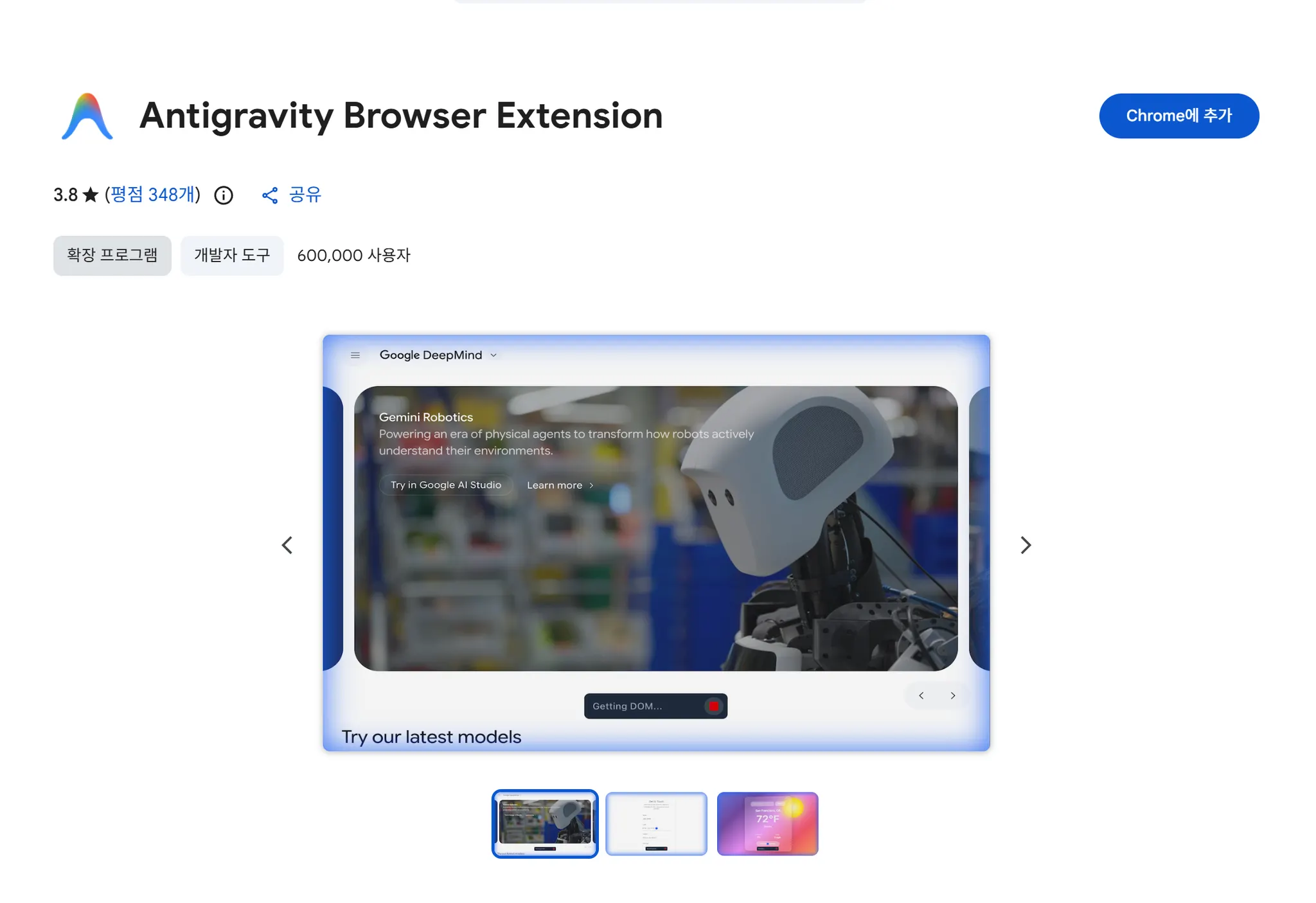Expand the Google DeepMind dropdown chevron
The height and width of the screenshot is (903, 1316).
(x=493, y=355)
